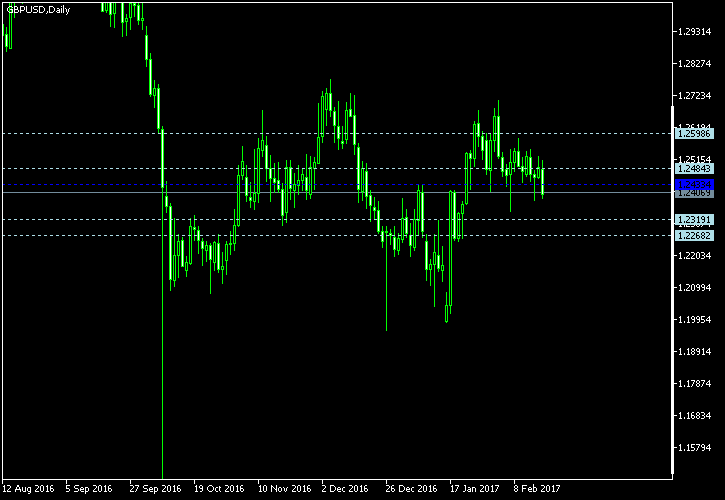725x500 pixels.
Task: Click the 1.20994 price axis label
Action: (x=694, y=288)
